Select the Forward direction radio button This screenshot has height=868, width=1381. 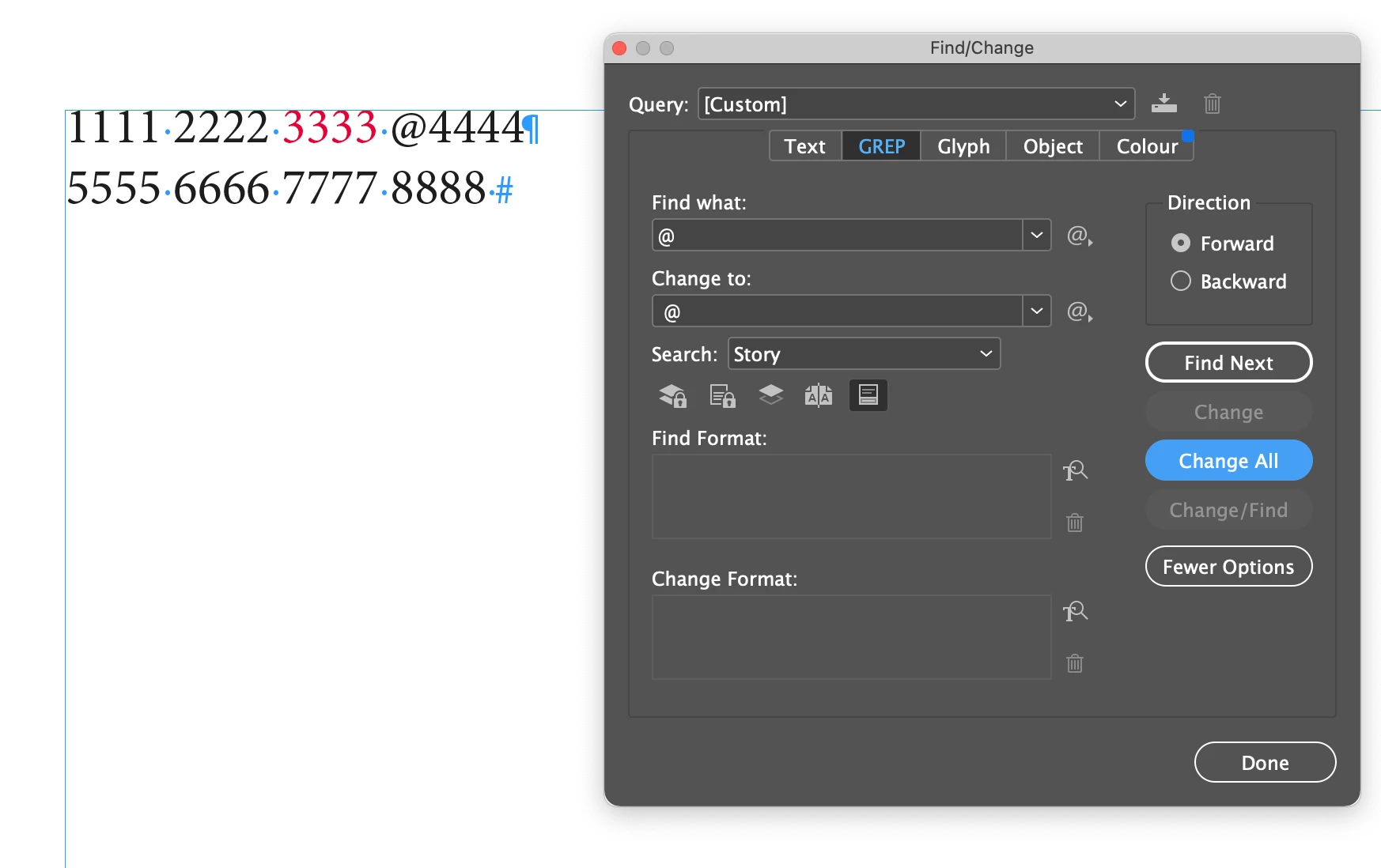(x=1180, y=243)
